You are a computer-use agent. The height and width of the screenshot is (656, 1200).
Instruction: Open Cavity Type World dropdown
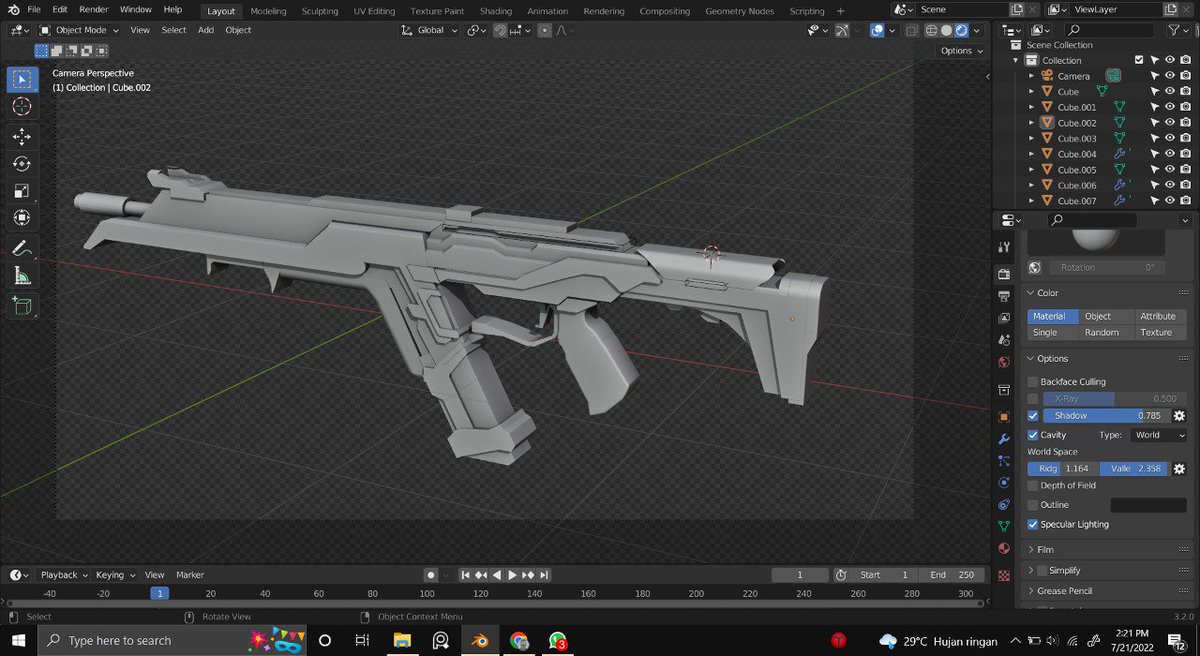tap(1159, 435)
